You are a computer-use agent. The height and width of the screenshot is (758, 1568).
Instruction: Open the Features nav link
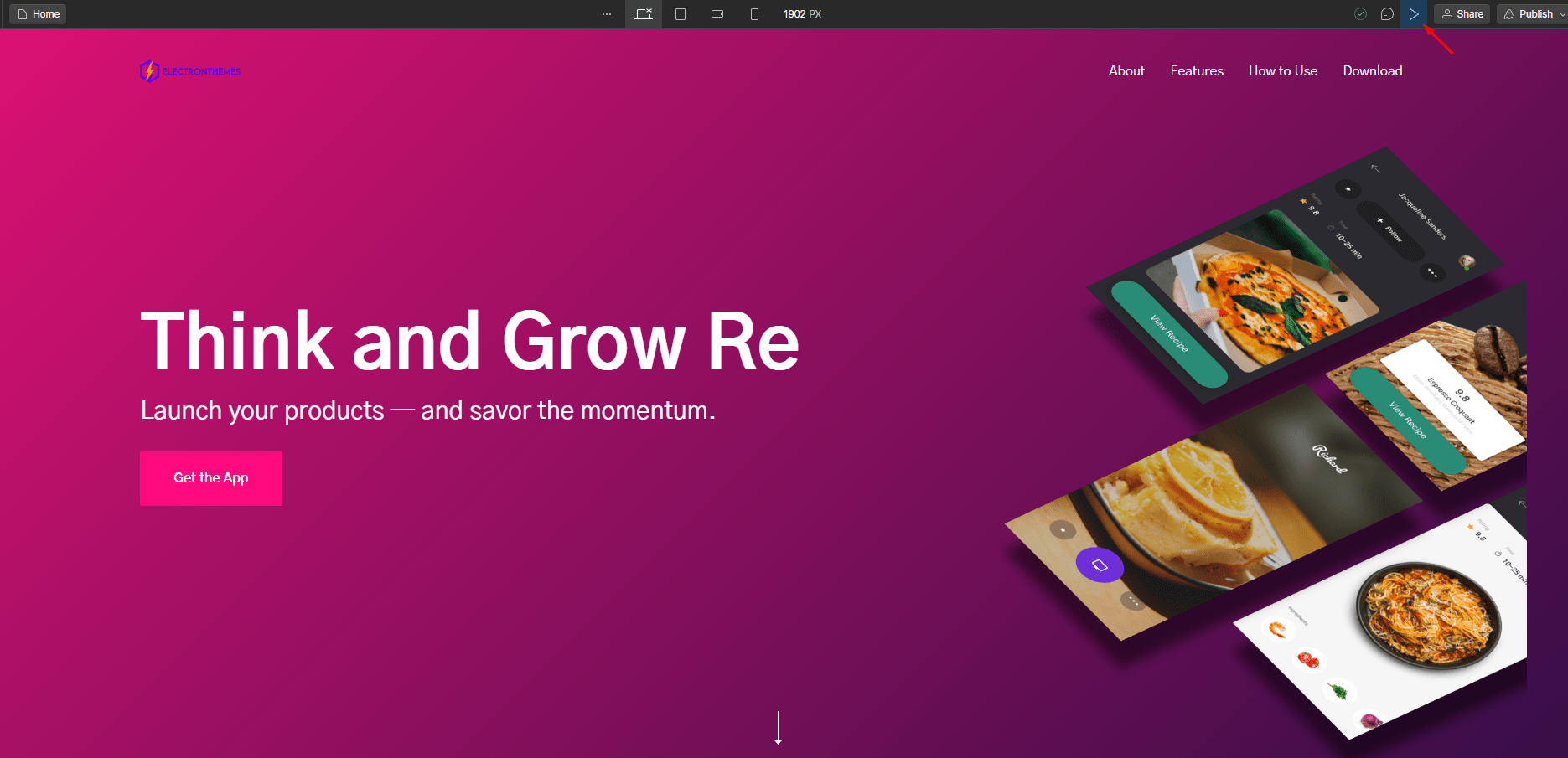pyautogui.click(x=1197, y=71)
